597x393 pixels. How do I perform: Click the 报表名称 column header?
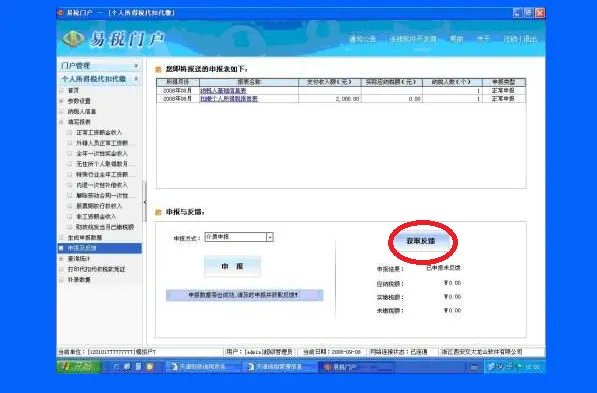point(249,82)
